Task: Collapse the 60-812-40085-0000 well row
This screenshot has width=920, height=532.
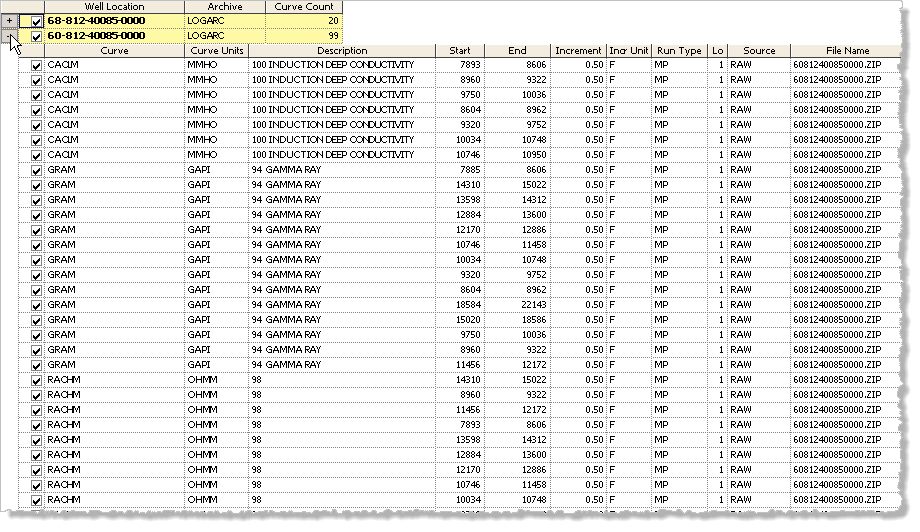Action: coord(10,36)
